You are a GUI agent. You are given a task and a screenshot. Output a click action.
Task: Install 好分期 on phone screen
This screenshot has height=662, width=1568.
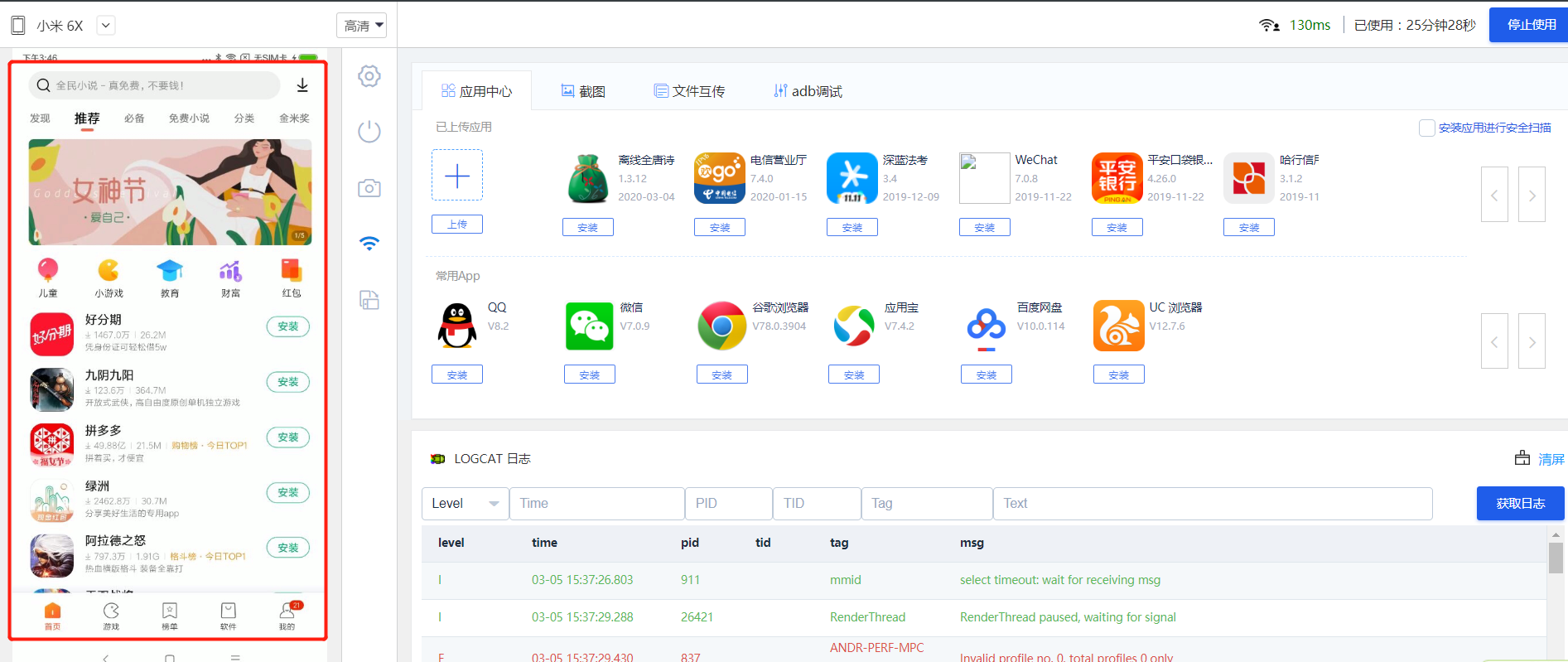tap(288, 326)
